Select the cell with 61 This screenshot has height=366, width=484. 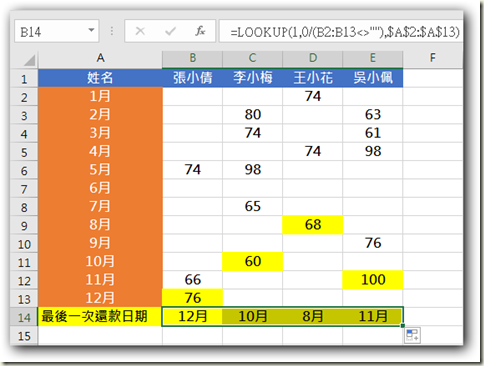coord(373,133)
